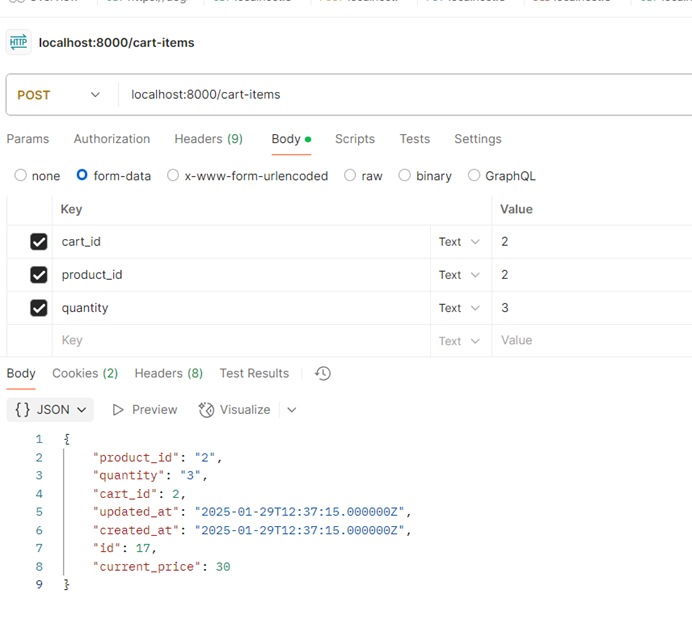Screen dimensions: 692x628
Task: Disable the quantity row checkbox
Action: pyautogui.click(x=39, y=308)
